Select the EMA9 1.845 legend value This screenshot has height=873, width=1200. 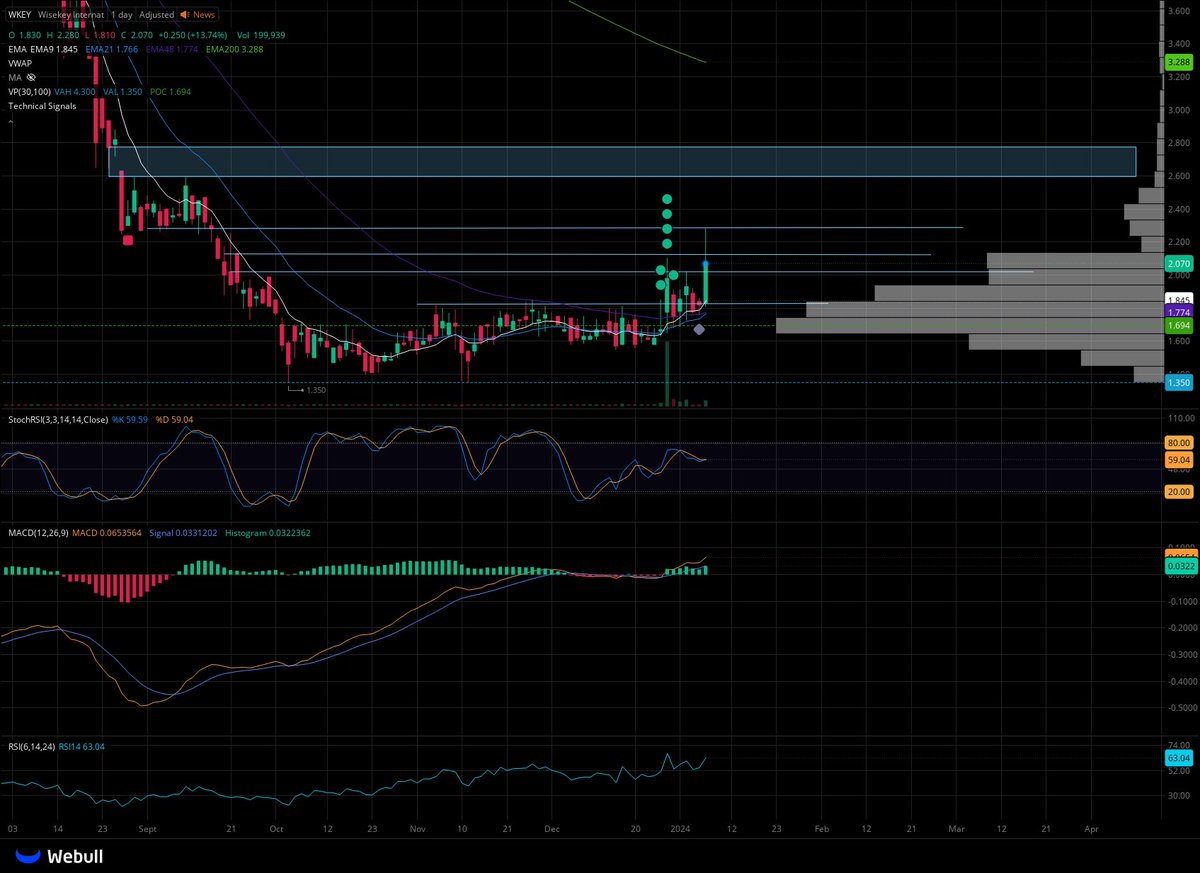pyautogui.click(x=56, y=48)
